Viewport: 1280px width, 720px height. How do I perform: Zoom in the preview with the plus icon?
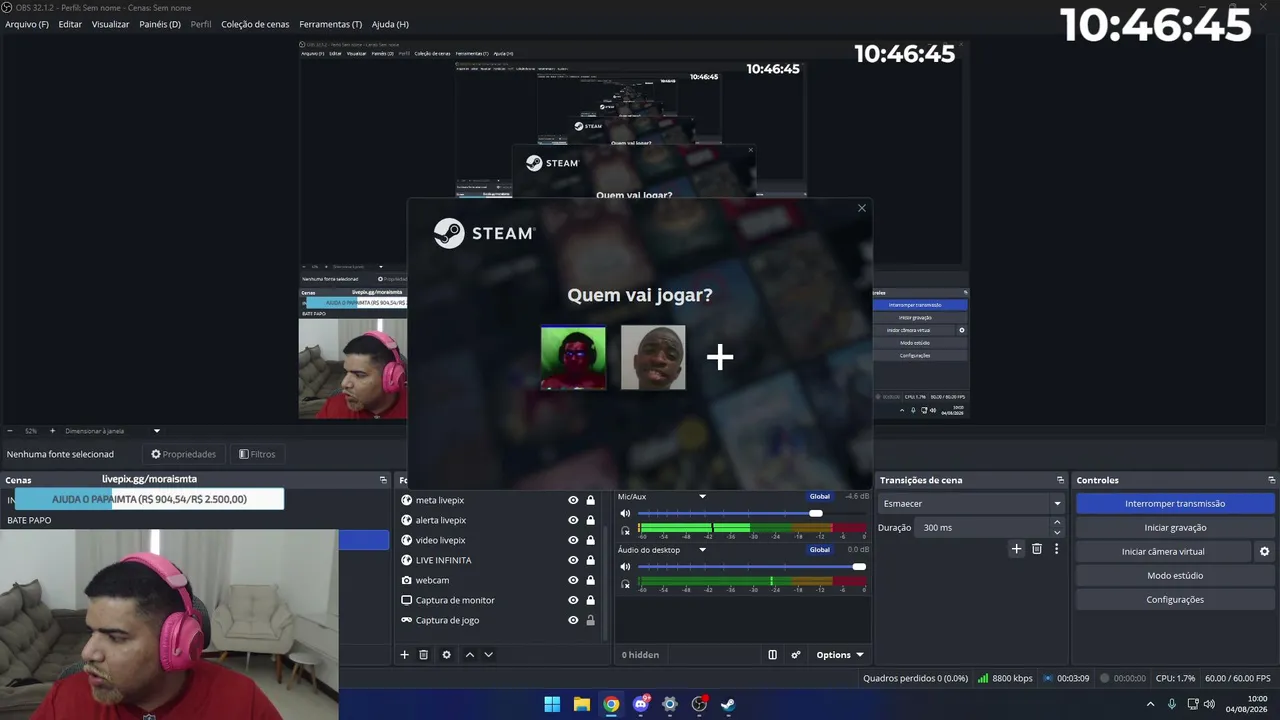point(52,431)
